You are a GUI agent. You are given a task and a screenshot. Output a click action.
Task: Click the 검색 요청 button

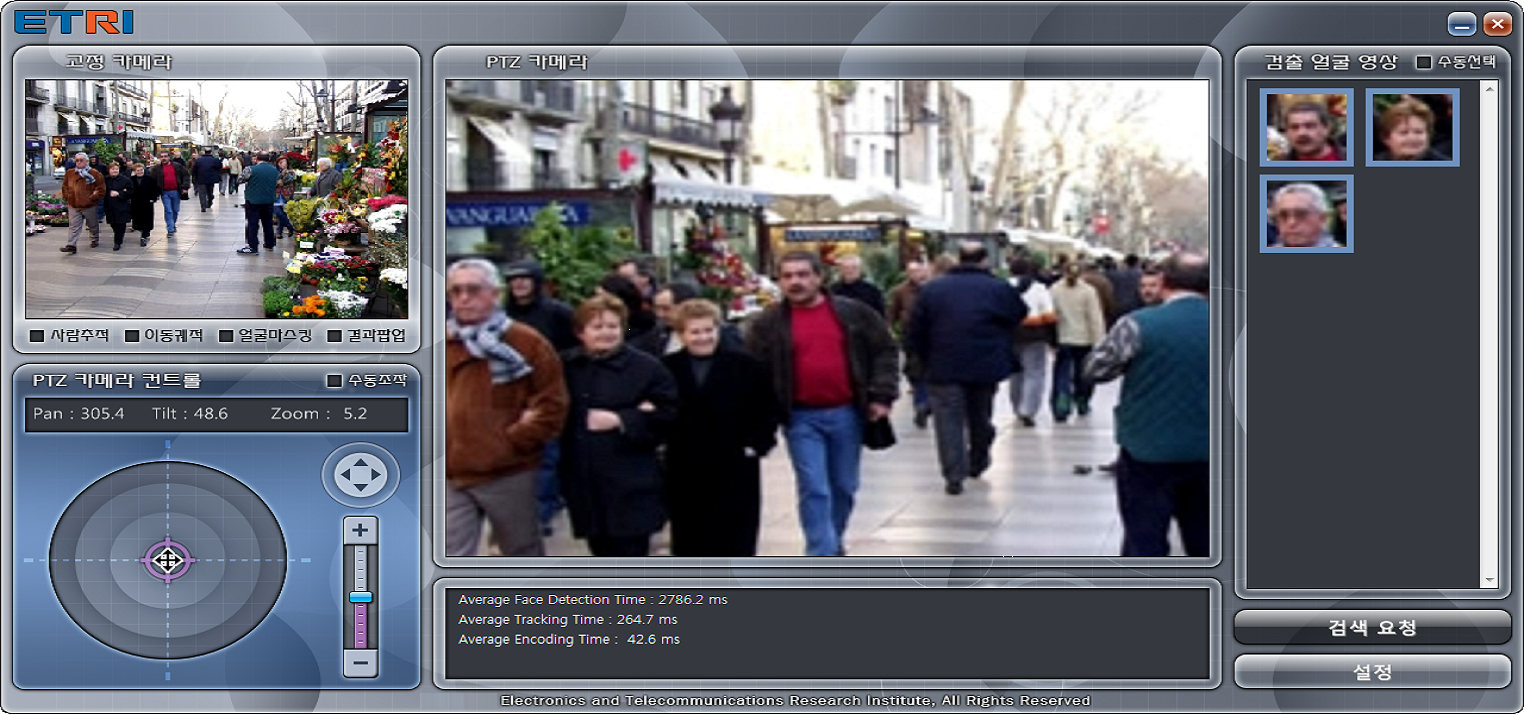pyautogui.click(x=1372, y=628)
